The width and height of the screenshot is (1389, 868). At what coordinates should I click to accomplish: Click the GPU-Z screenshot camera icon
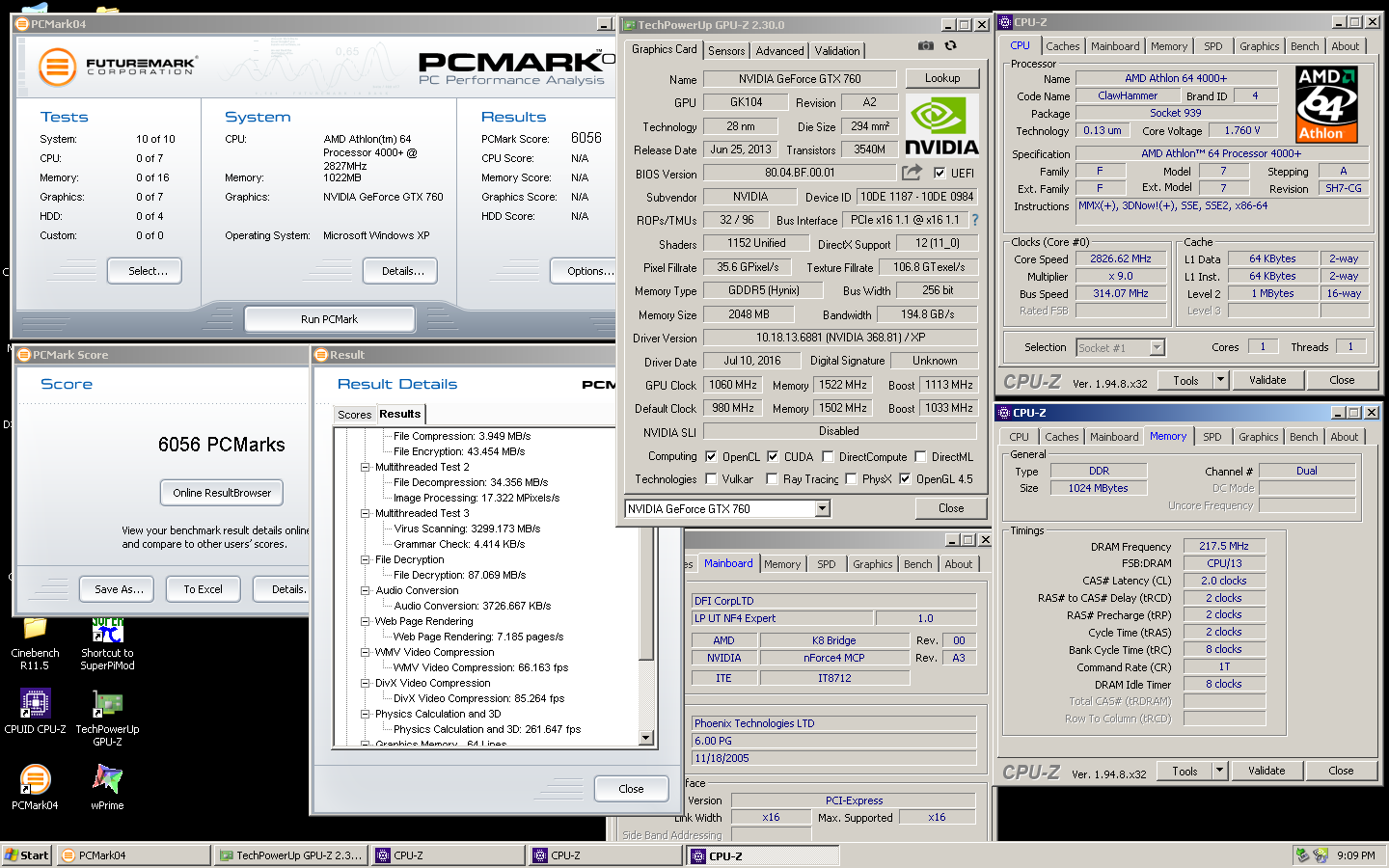point(926,45)
